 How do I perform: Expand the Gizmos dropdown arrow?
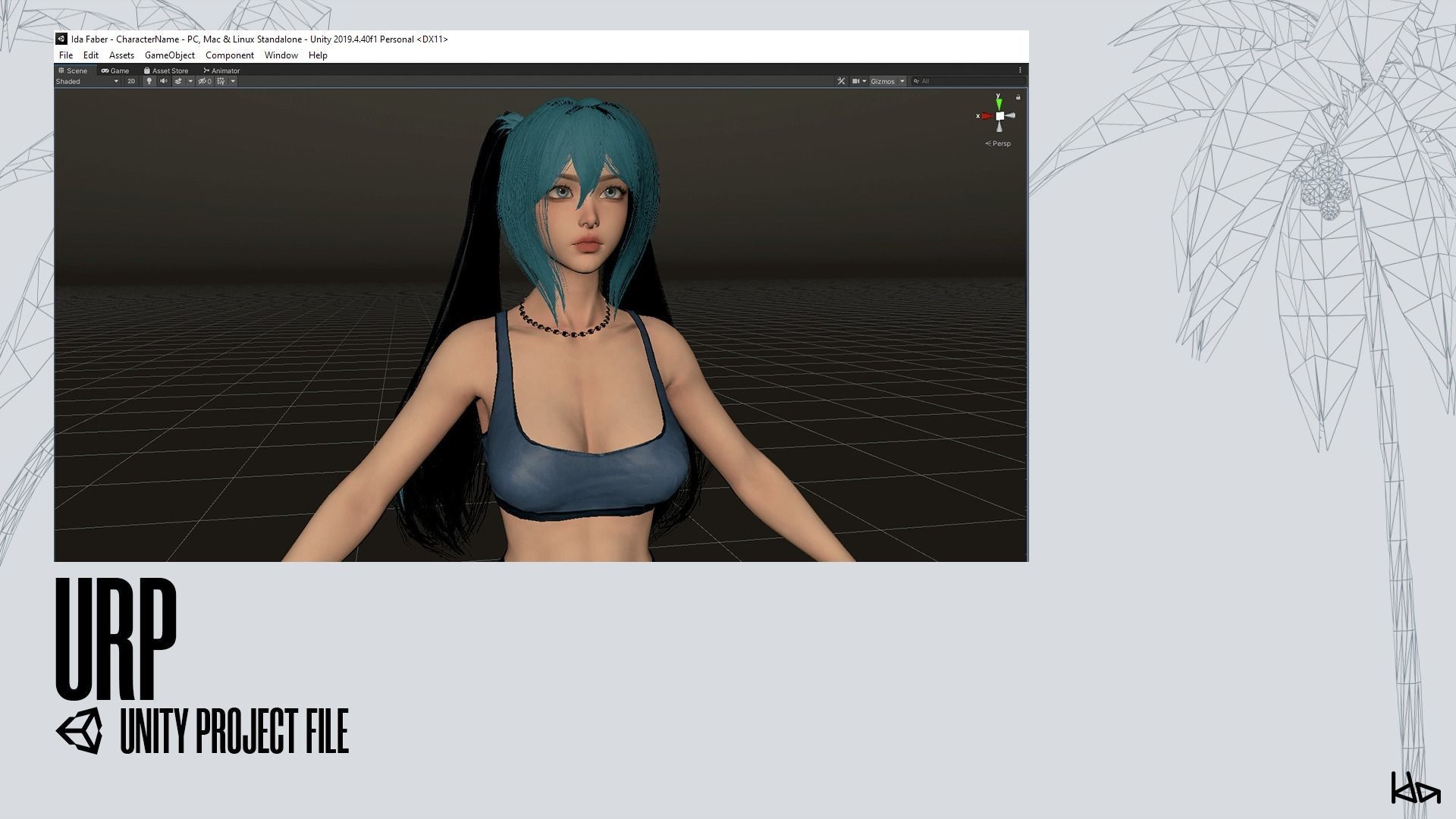902,81
